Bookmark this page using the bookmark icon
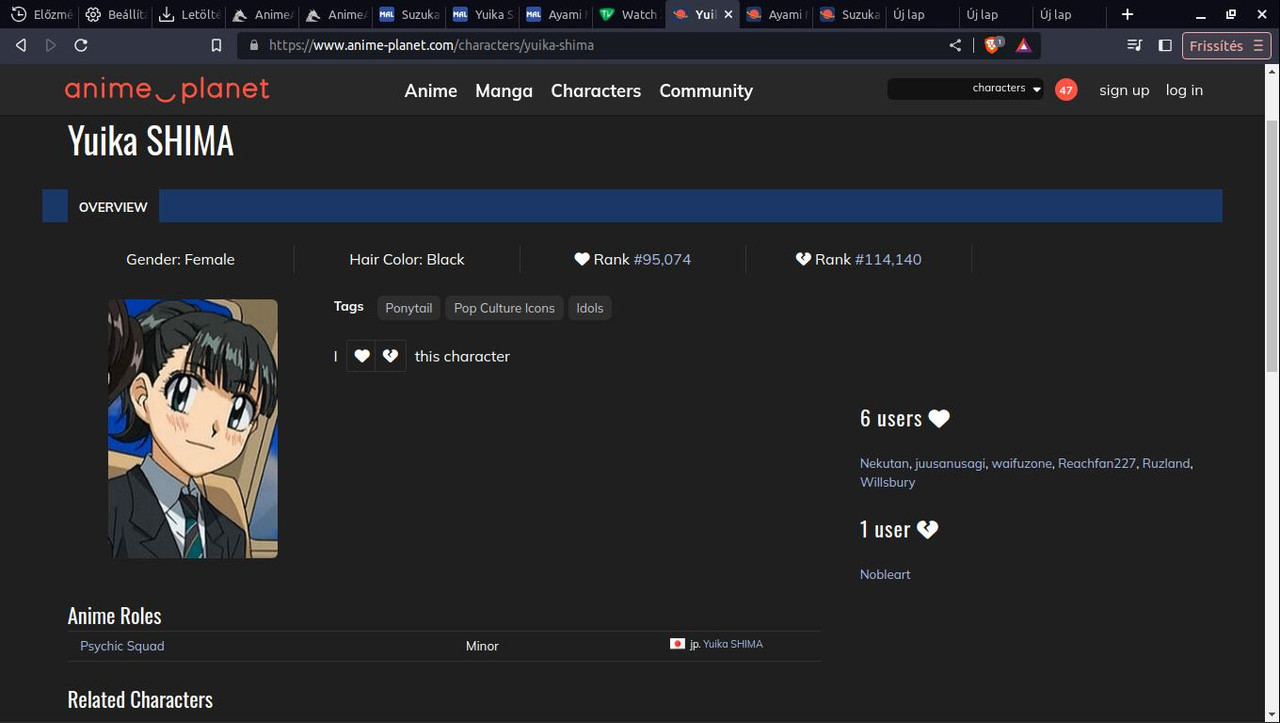The height and width of the screenshot is (723, 1280). point(216,45)
